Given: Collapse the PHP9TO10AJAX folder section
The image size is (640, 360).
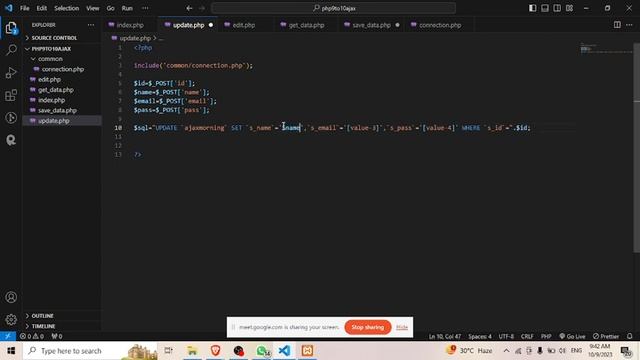Looking at the screenshot, I should [61, 49].
